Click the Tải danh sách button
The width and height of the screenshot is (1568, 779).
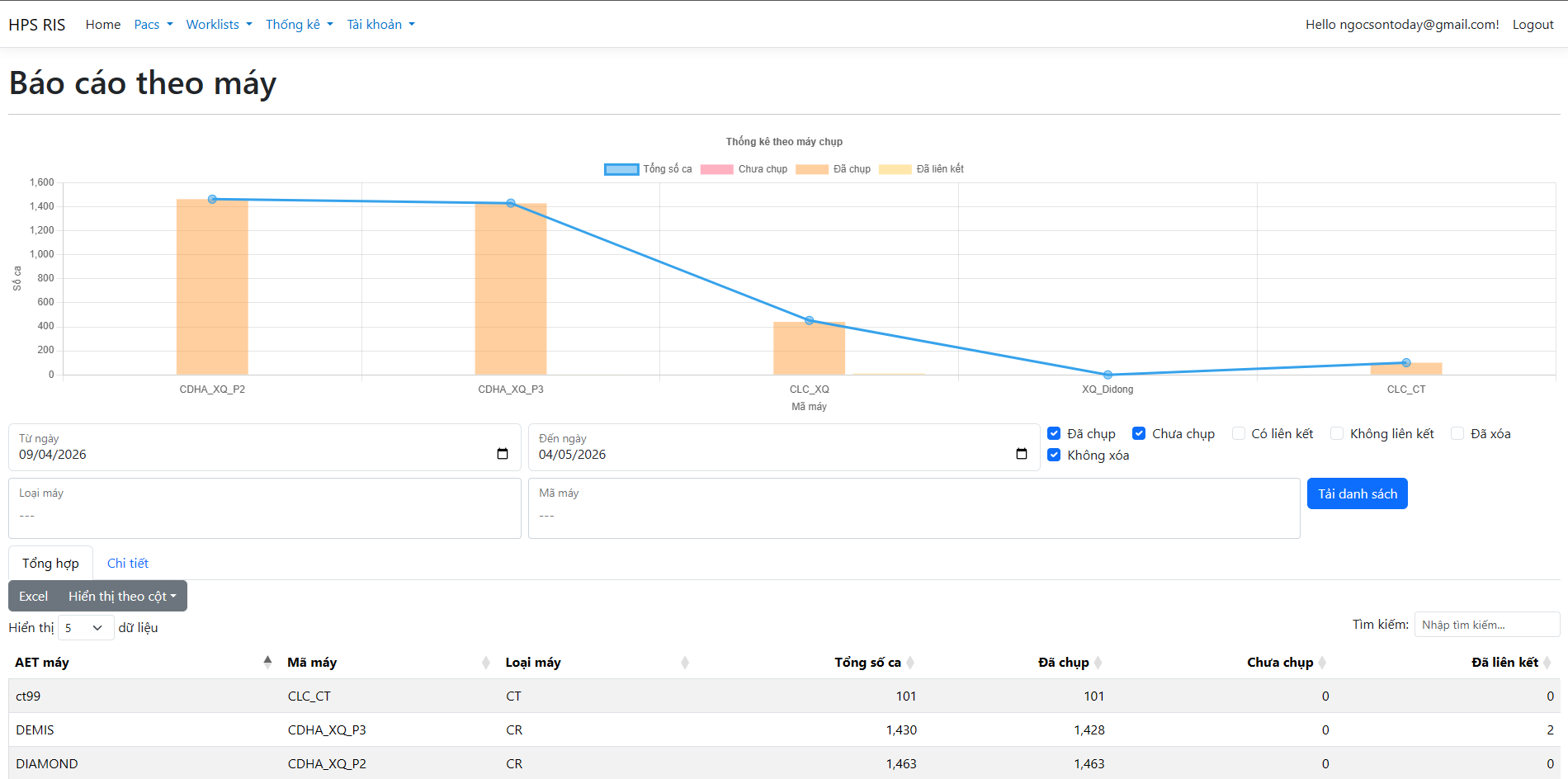[x=1358, y=493]
